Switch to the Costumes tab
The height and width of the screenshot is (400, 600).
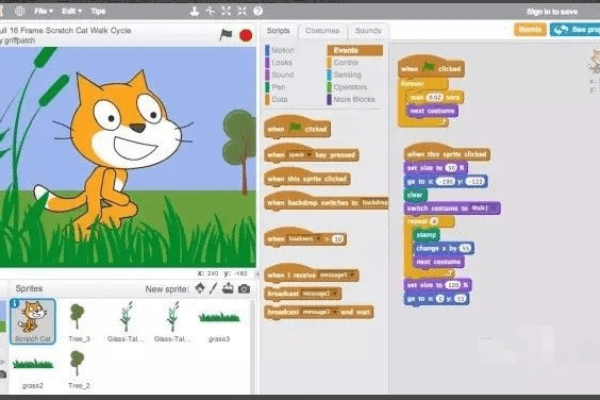(x=322, y=31)
